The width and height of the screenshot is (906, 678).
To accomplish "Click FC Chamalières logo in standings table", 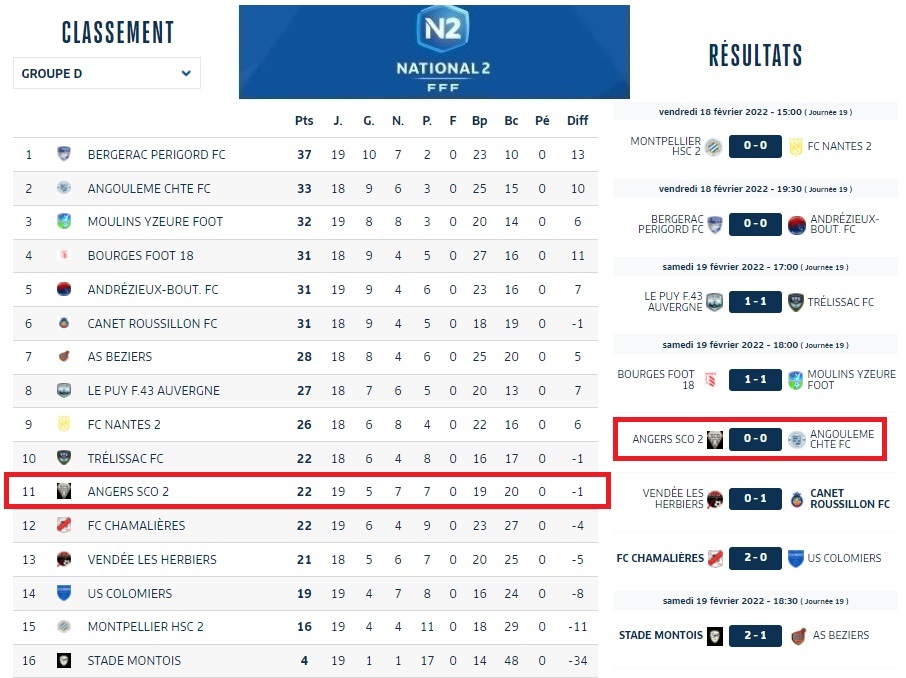I will pyautogui.click(x=64, y=525).
